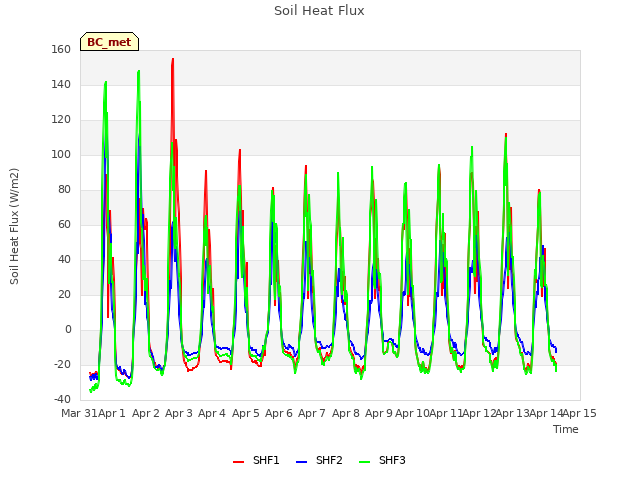Click the Apr 9 x-axis tick label

click(379, 413)
